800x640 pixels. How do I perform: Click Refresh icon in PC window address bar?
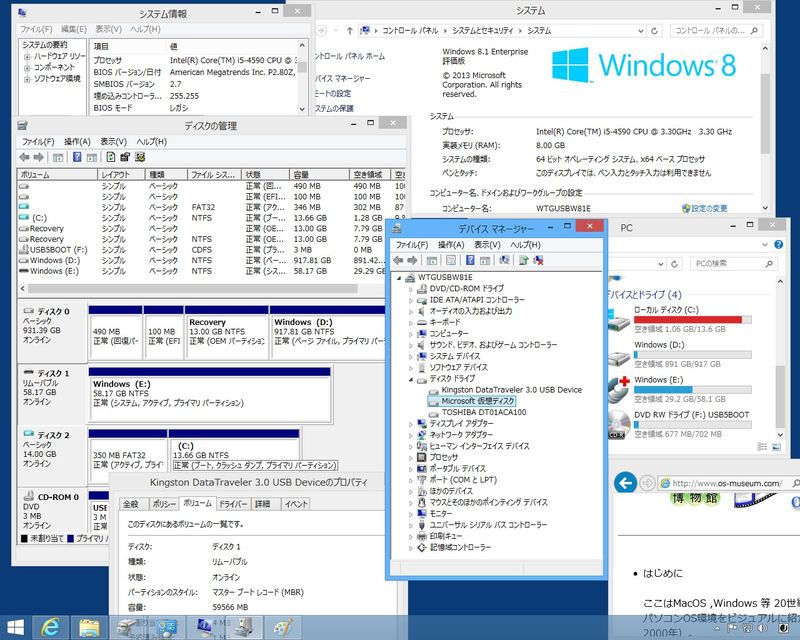point(674,264)
